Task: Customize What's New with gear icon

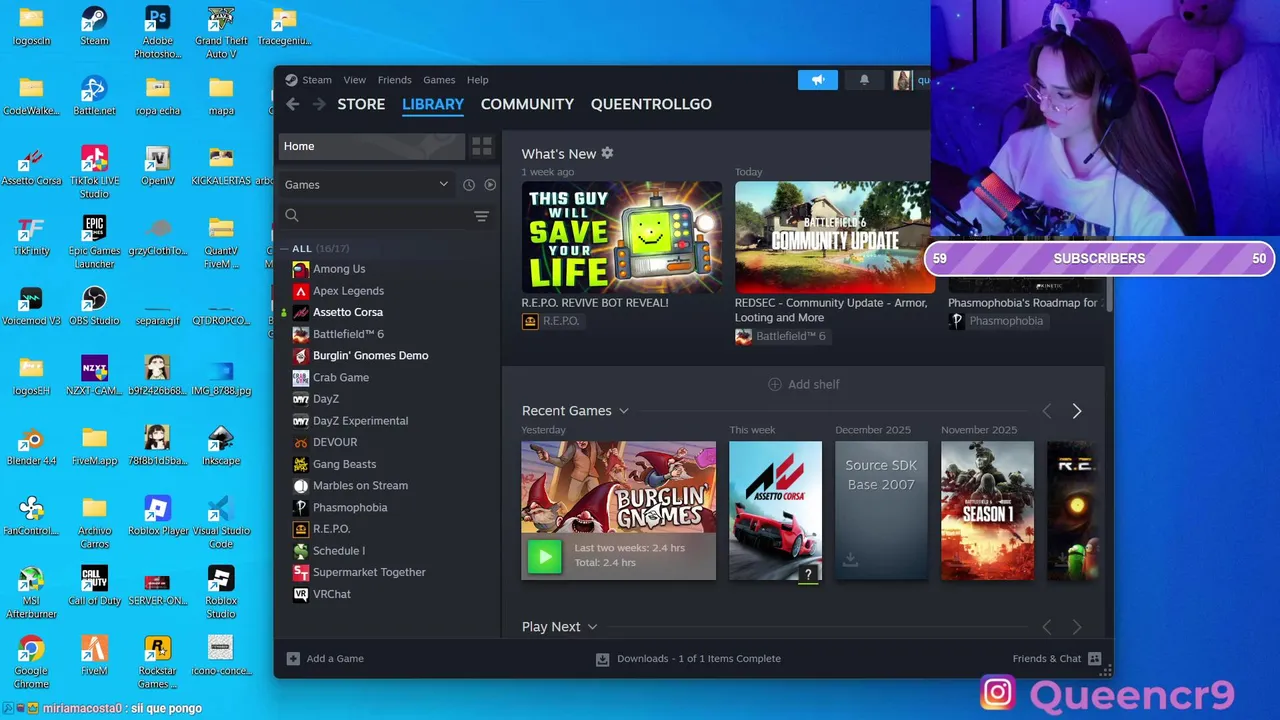Action: tap(607, 153)
